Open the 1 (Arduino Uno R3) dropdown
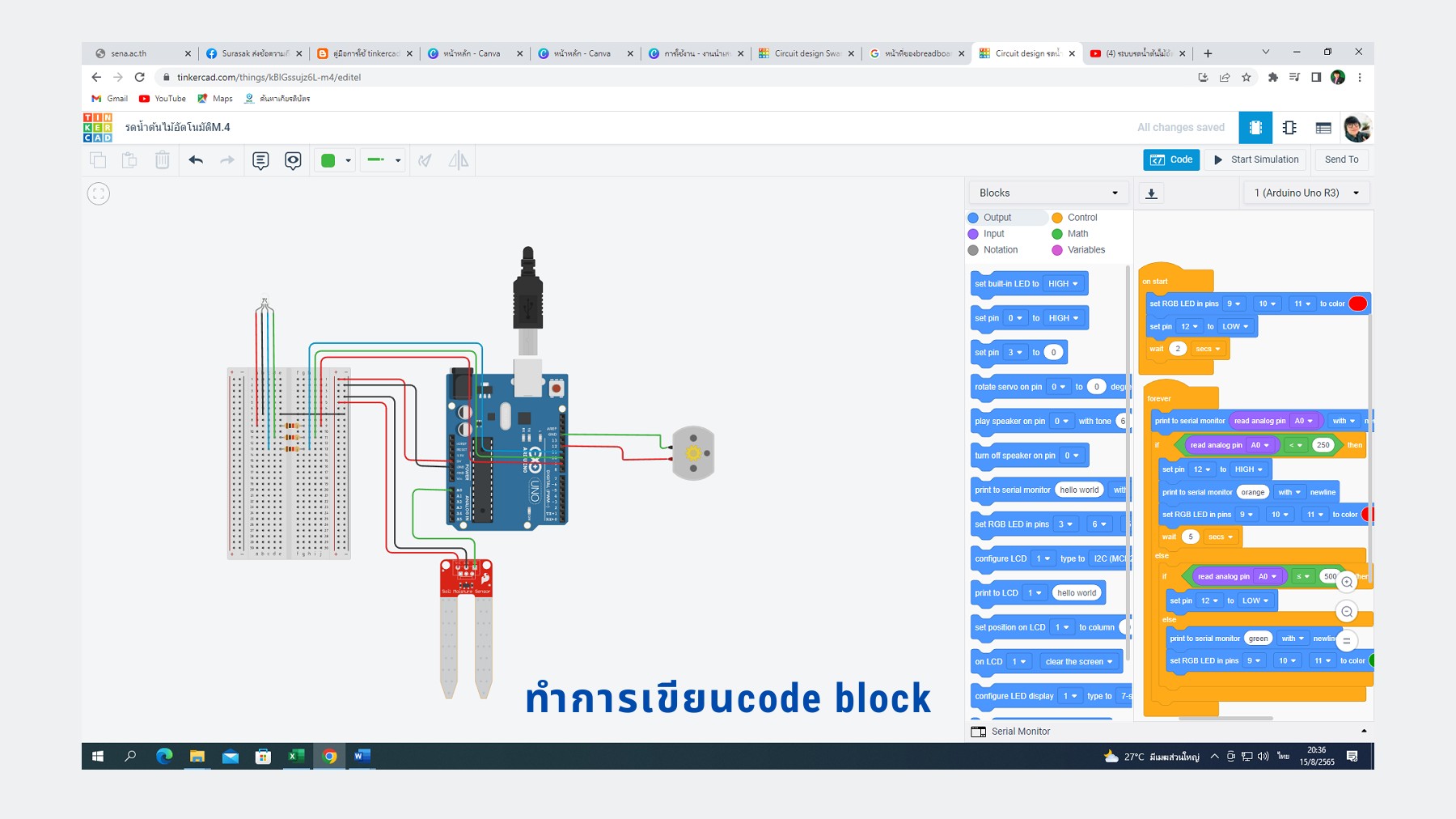This screenshot has width=1456, height=819. pyautogui.click(x=1305, y=192)
